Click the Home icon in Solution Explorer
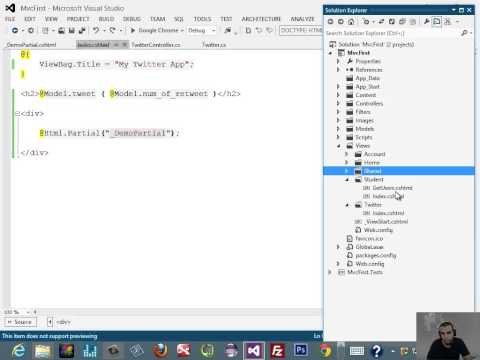Viewport: 480px width, 360px height. pos(351,22)
